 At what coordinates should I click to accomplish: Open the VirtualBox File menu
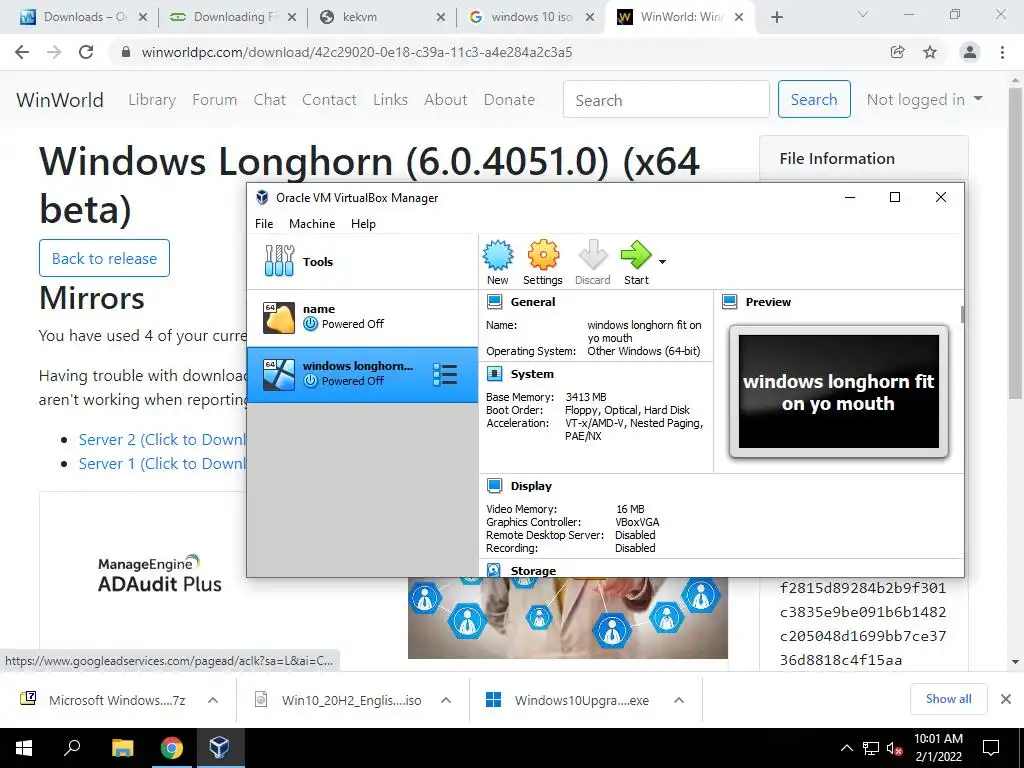(264, 223)
